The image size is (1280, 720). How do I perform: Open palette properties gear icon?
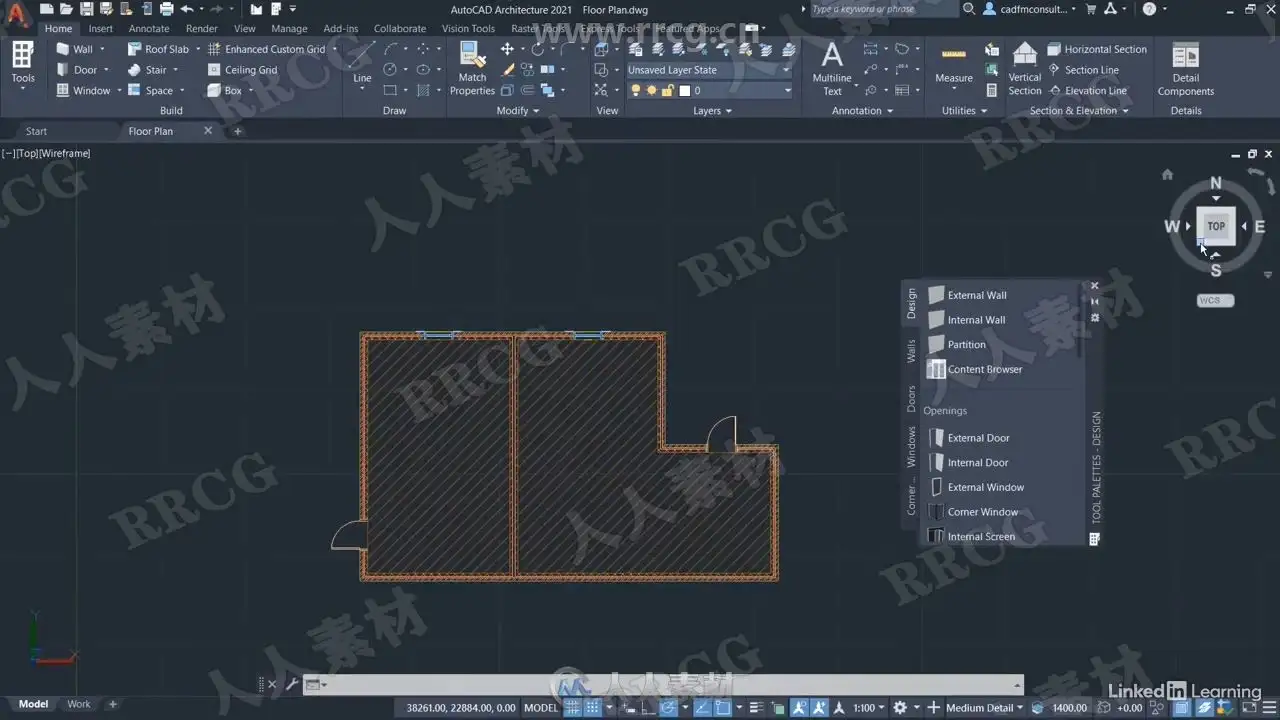coord(1095,318)
